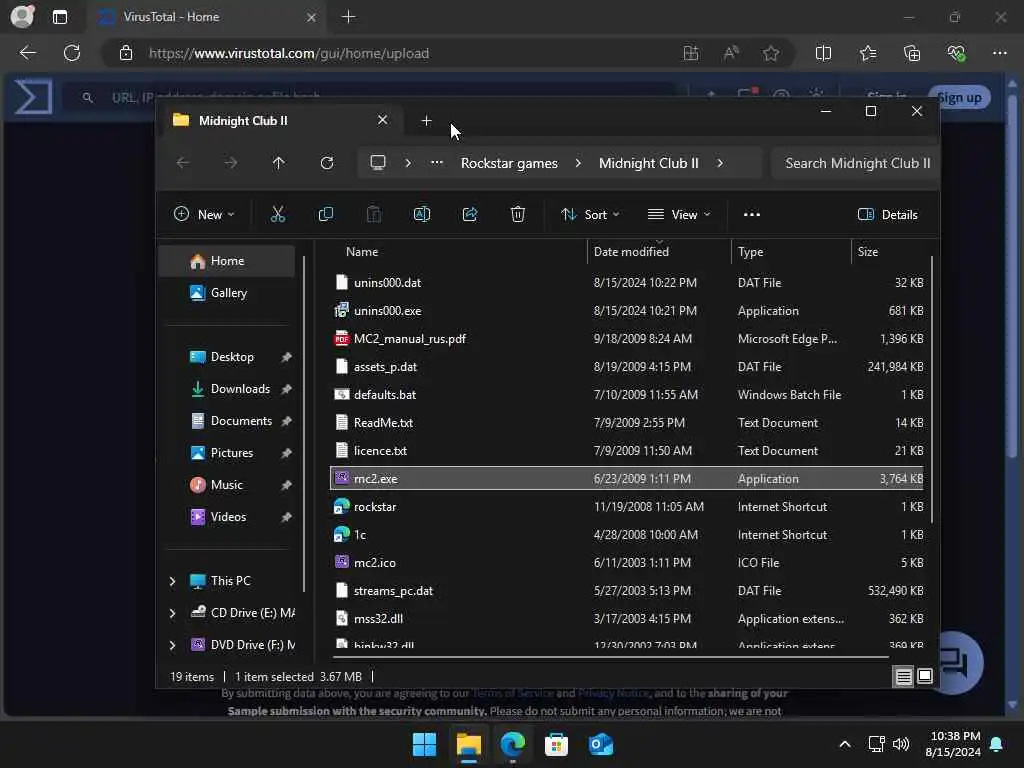Viewport: 1024px width, 768px height.
Task: Click the address bar ellipsis for hidden path
Action: pyautogui.click(x=436, y=163)
